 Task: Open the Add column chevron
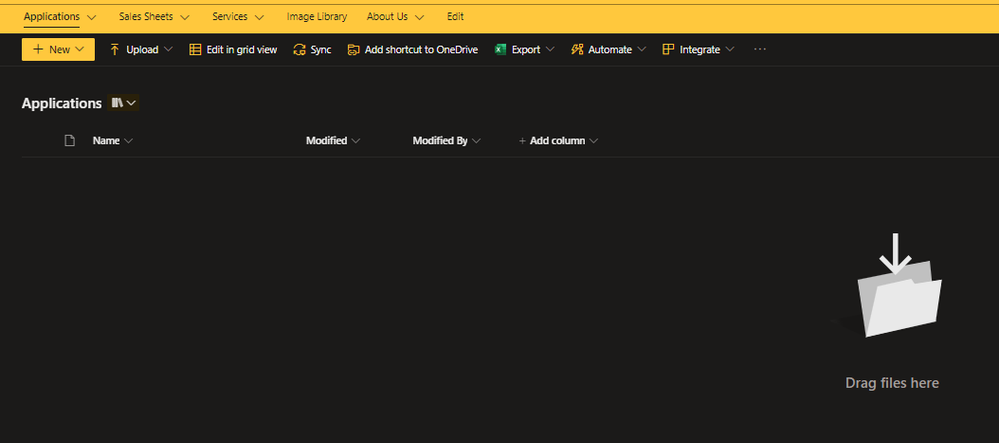(x=594, y=140)
